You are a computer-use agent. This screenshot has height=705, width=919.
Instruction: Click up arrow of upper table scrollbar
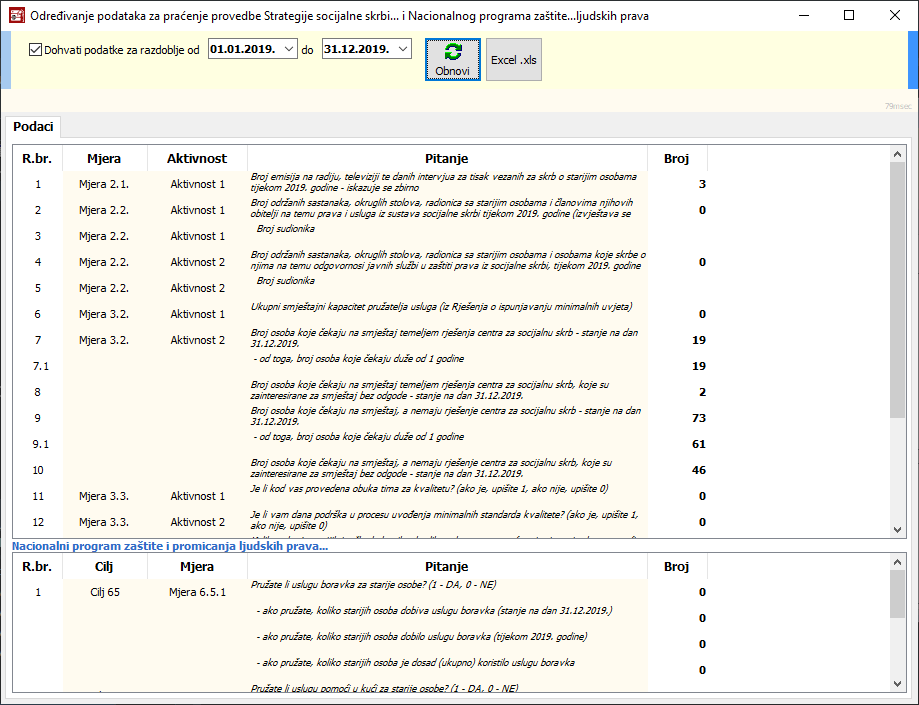[x=897, y=153]
